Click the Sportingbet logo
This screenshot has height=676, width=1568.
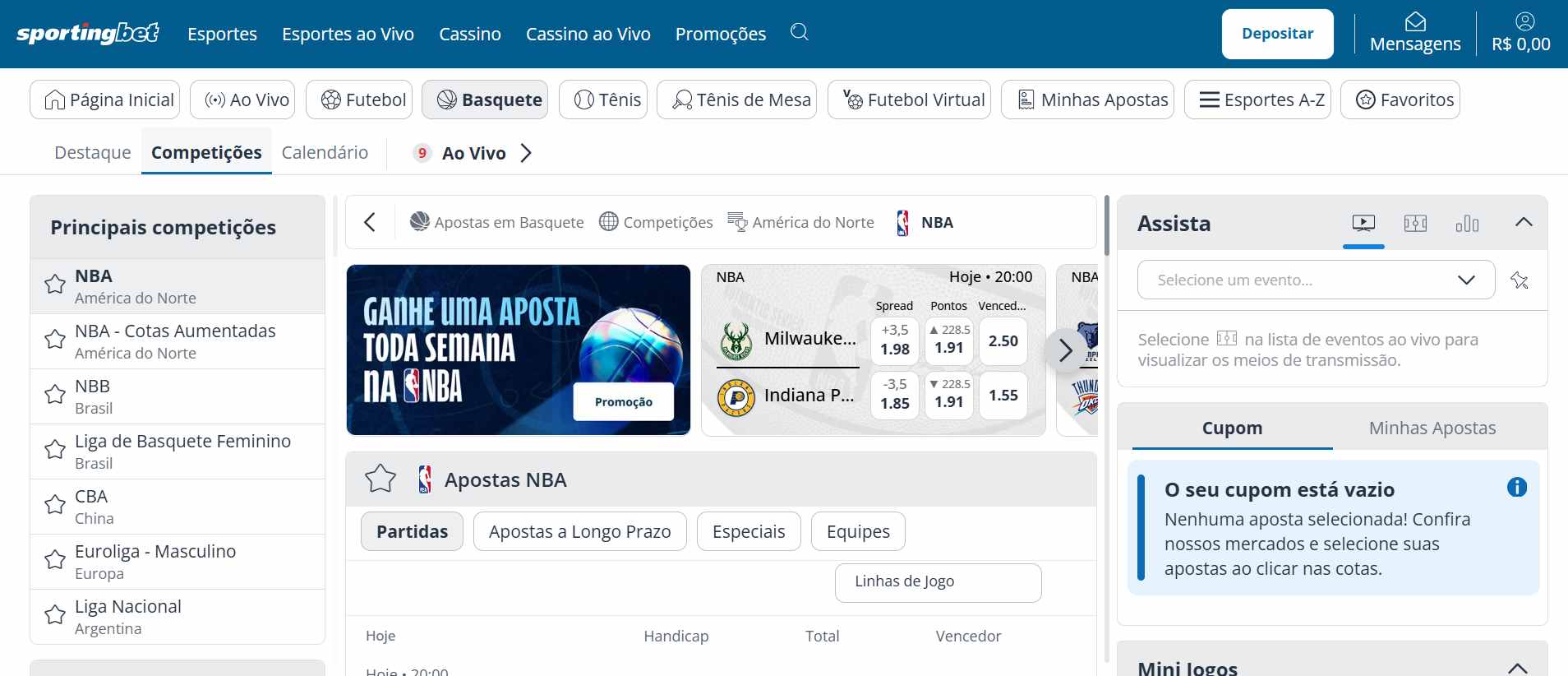tap(88, 33)
